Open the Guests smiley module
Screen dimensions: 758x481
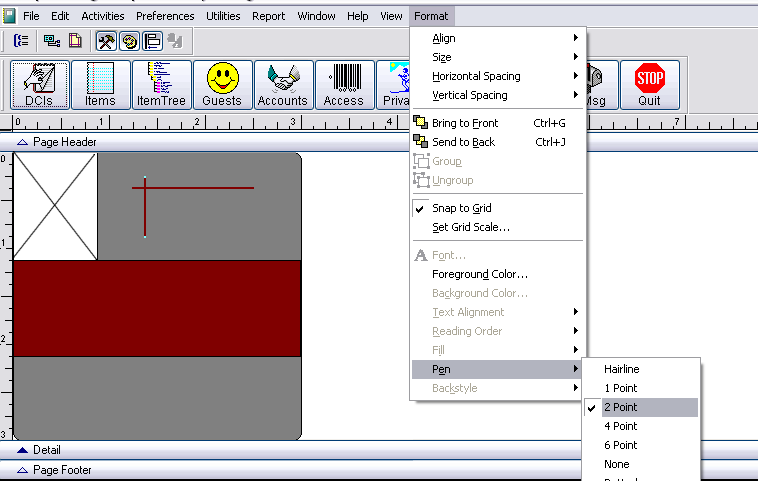[x=222, y=85]
